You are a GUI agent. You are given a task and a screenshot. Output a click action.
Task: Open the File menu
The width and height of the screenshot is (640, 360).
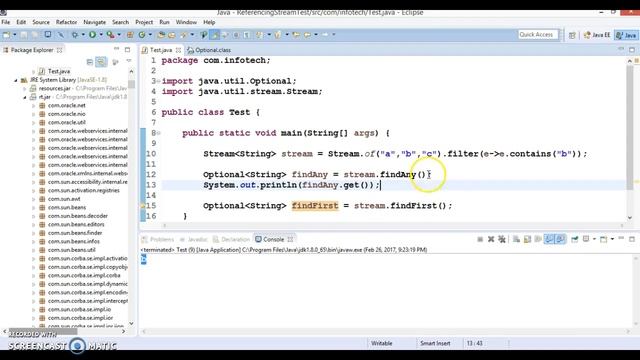(6, 22)
